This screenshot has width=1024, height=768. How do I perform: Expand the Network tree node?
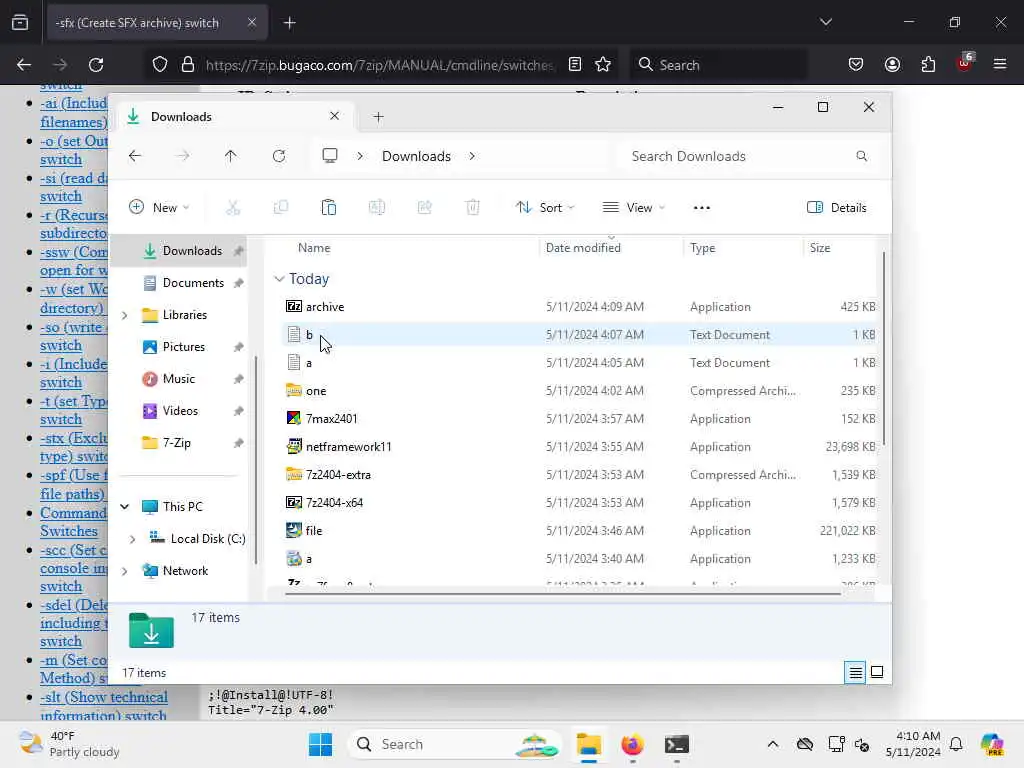point(125,571)
